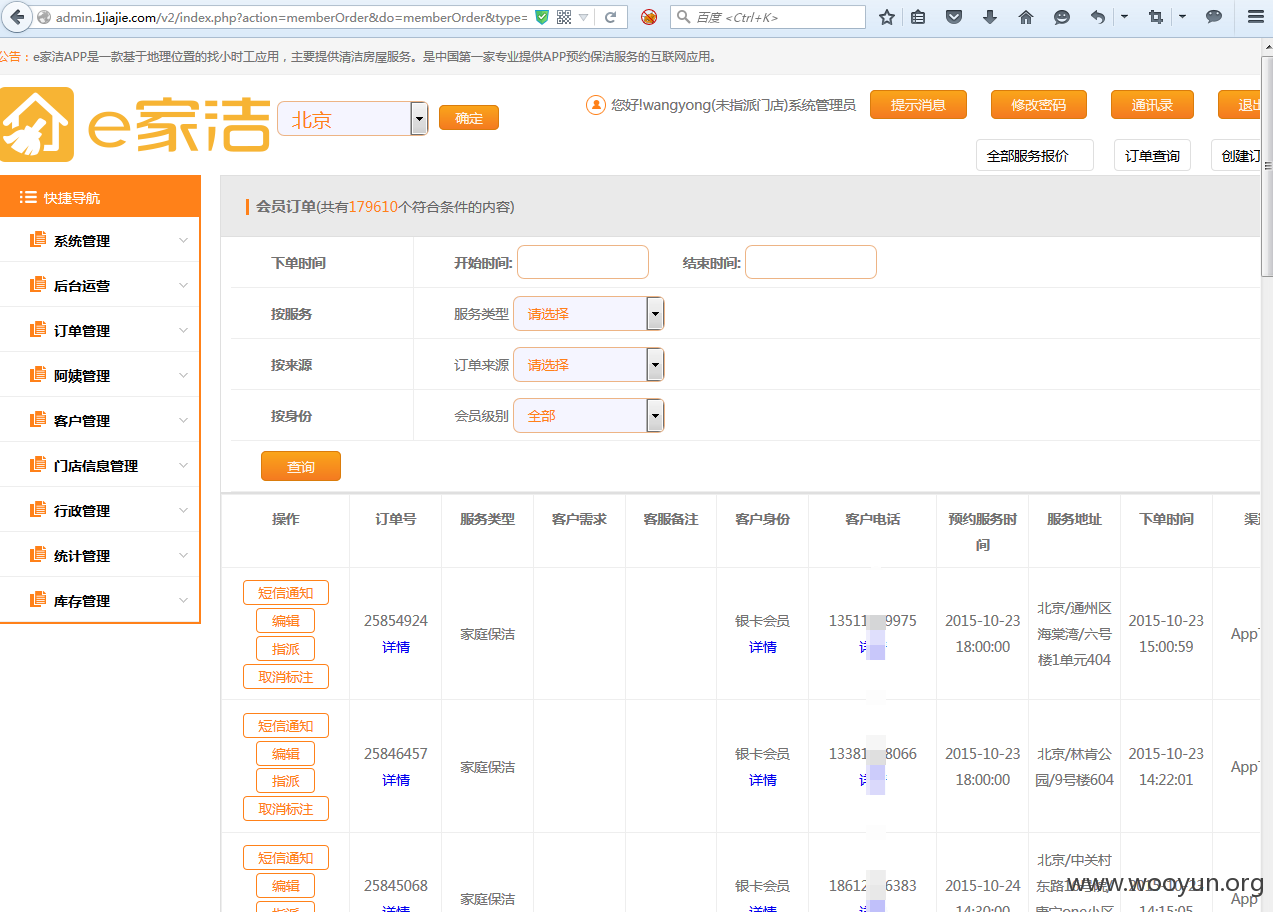Expand the 订单管理 menu
This screenshot has height=912, width=1273.
click(x=100, y=330)
